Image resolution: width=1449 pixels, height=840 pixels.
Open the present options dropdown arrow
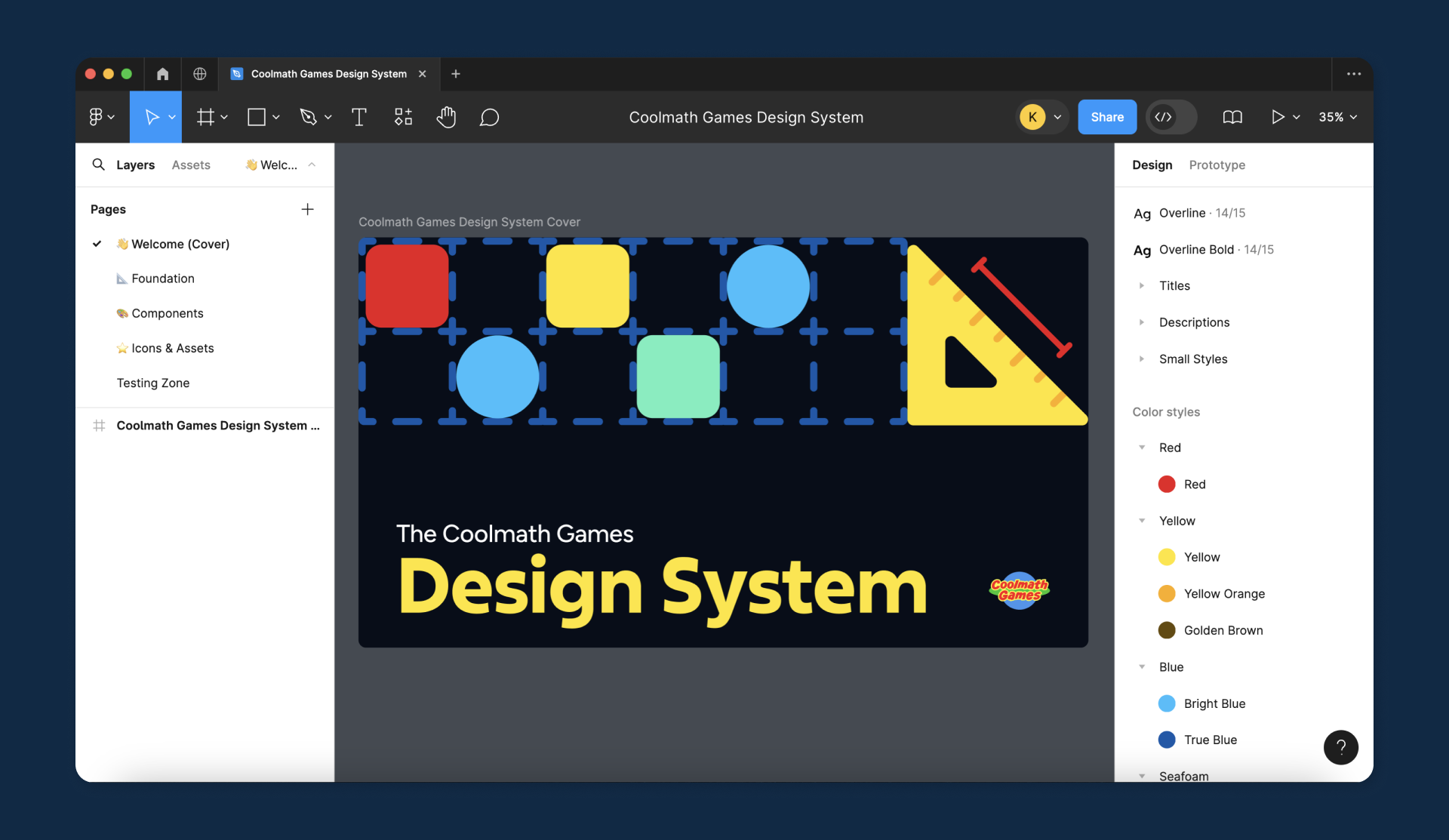pyautogui.click(x=1297, y=117)
